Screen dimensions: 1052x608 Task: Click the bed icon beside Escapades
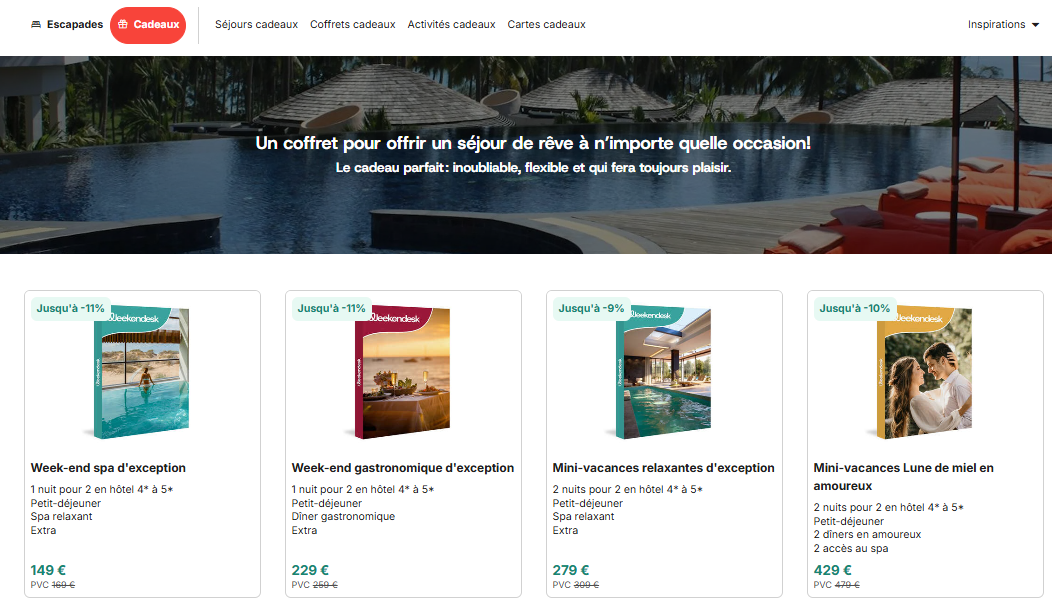click(36, 25)
